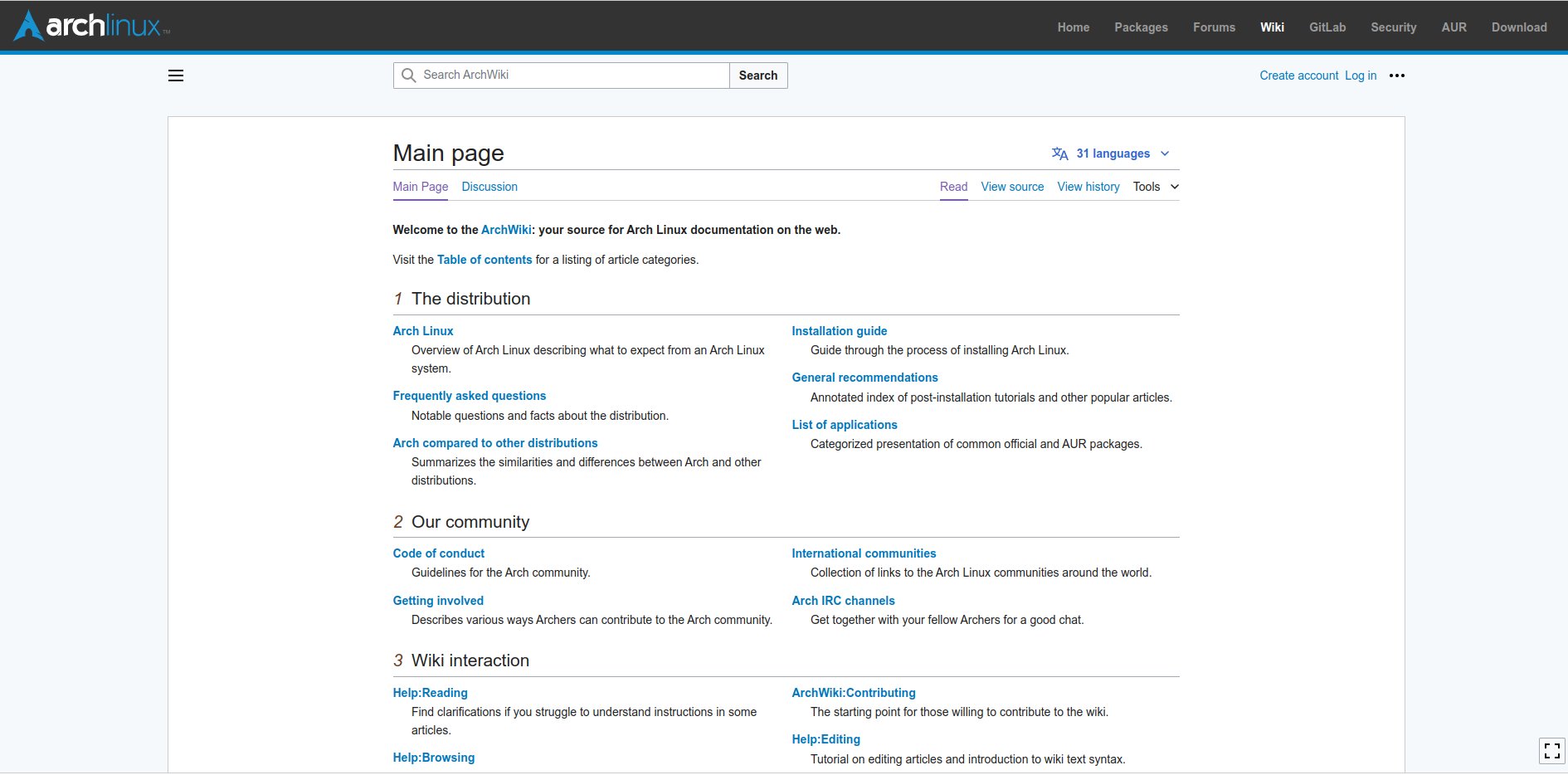Image resolution: width=1568 pixels, height=775 pixels.
Task: Switch to the Discussion tab
Action: tap(489, 187)
